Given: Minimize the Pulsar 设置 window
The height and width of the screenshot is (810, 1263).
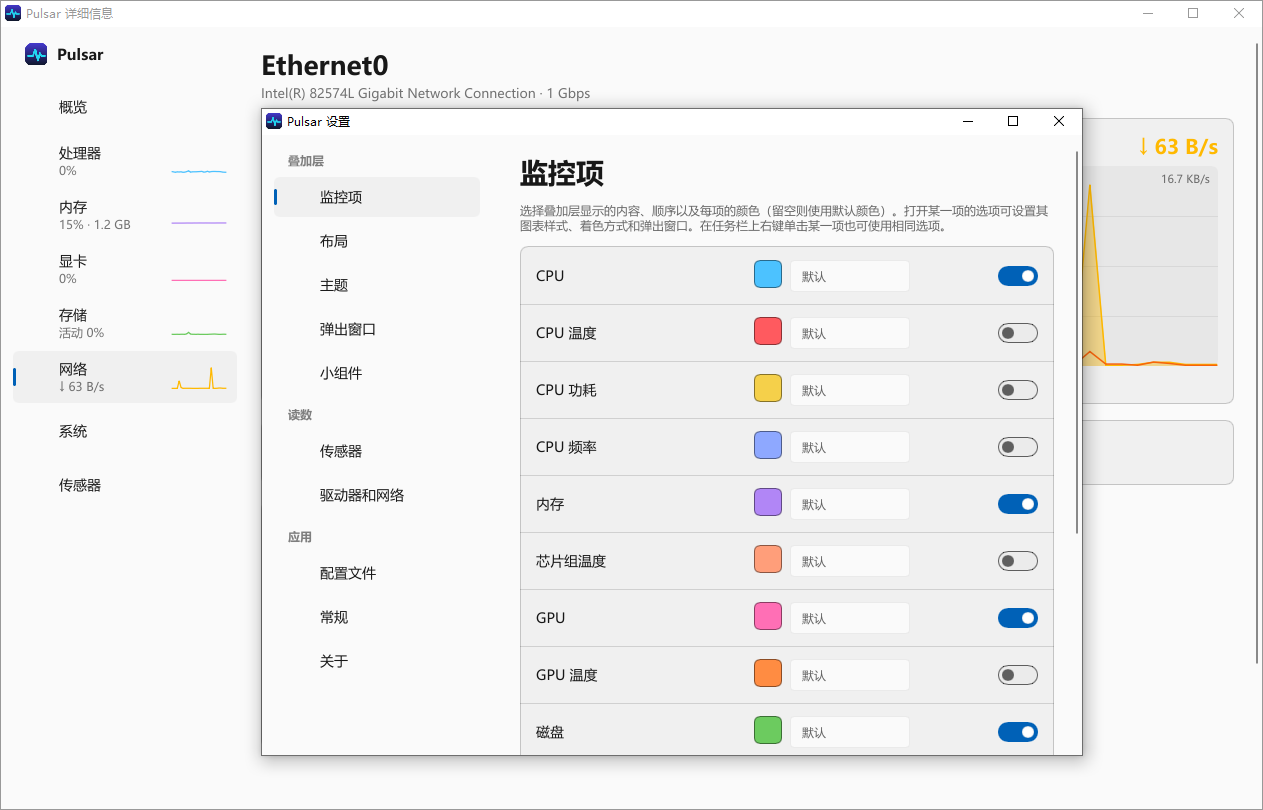Looking at the screenshot, I should click(968, 121).
